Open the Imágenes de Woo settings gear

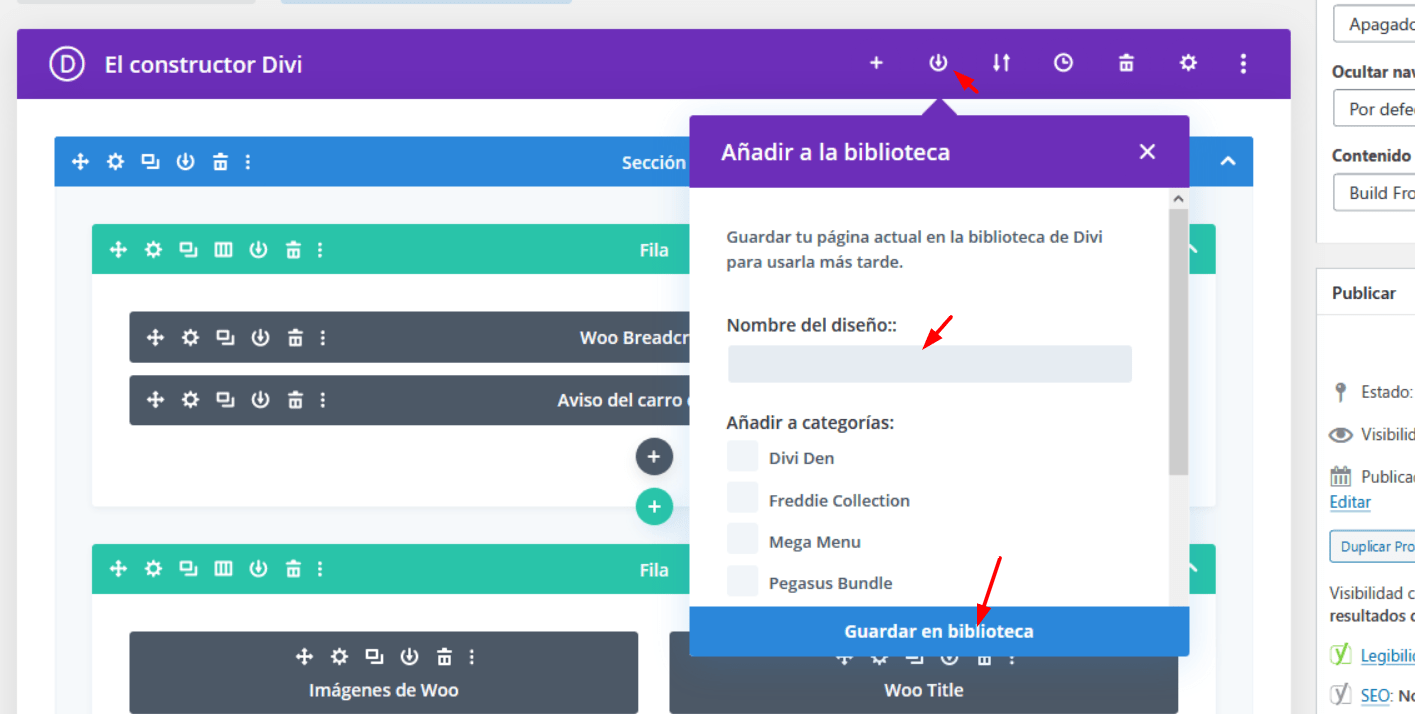(339, 657)
